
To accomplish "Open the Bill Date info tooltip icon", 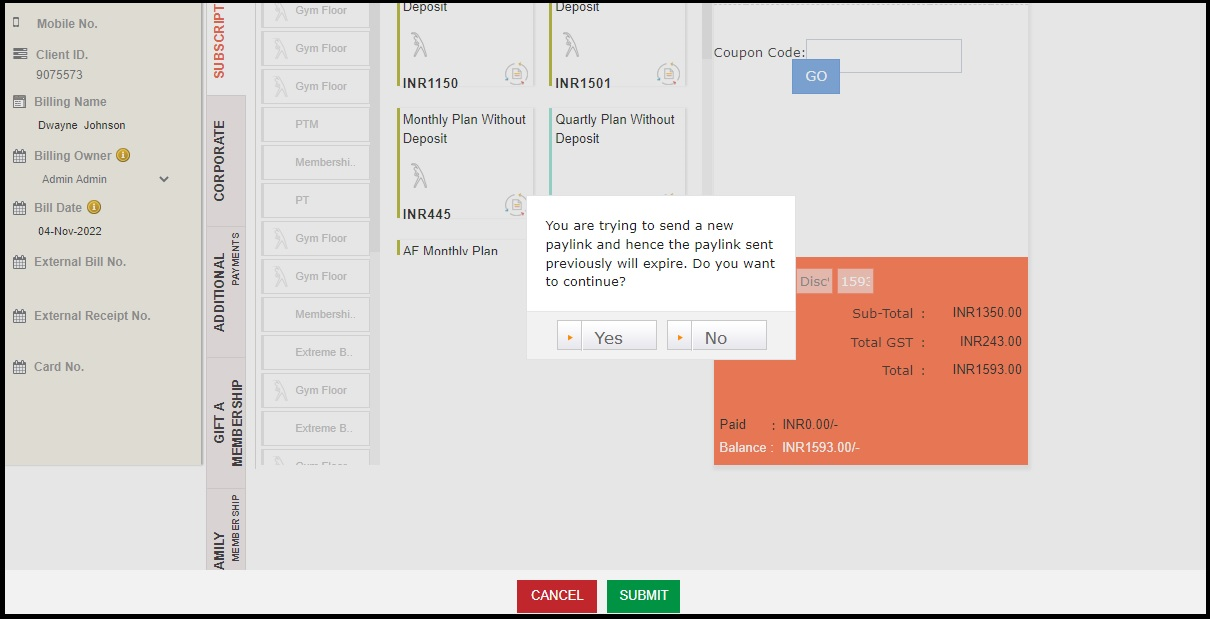I will 94,207.
